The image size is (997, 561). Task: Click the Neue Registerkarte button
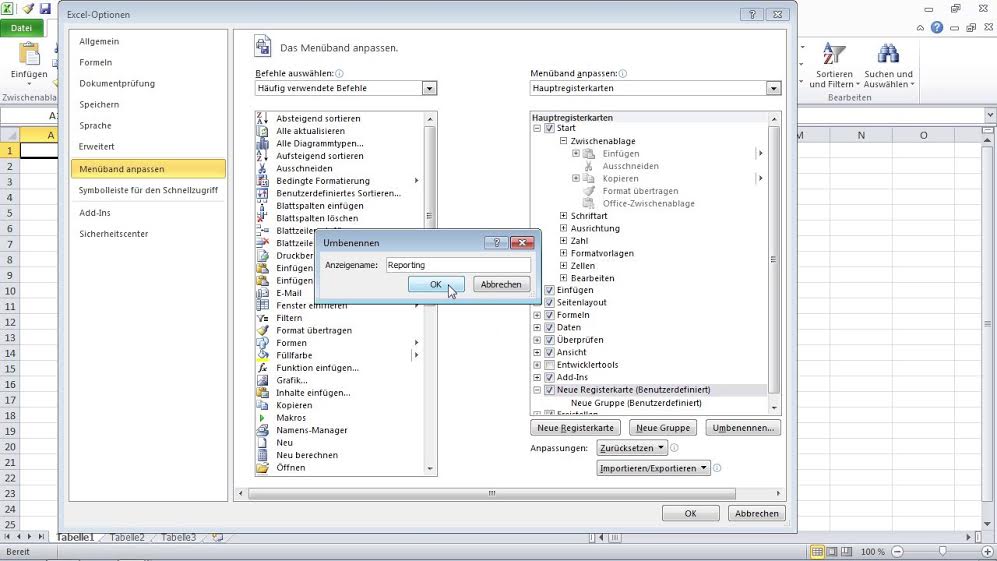pyautogui.click(x=575, y=428)
